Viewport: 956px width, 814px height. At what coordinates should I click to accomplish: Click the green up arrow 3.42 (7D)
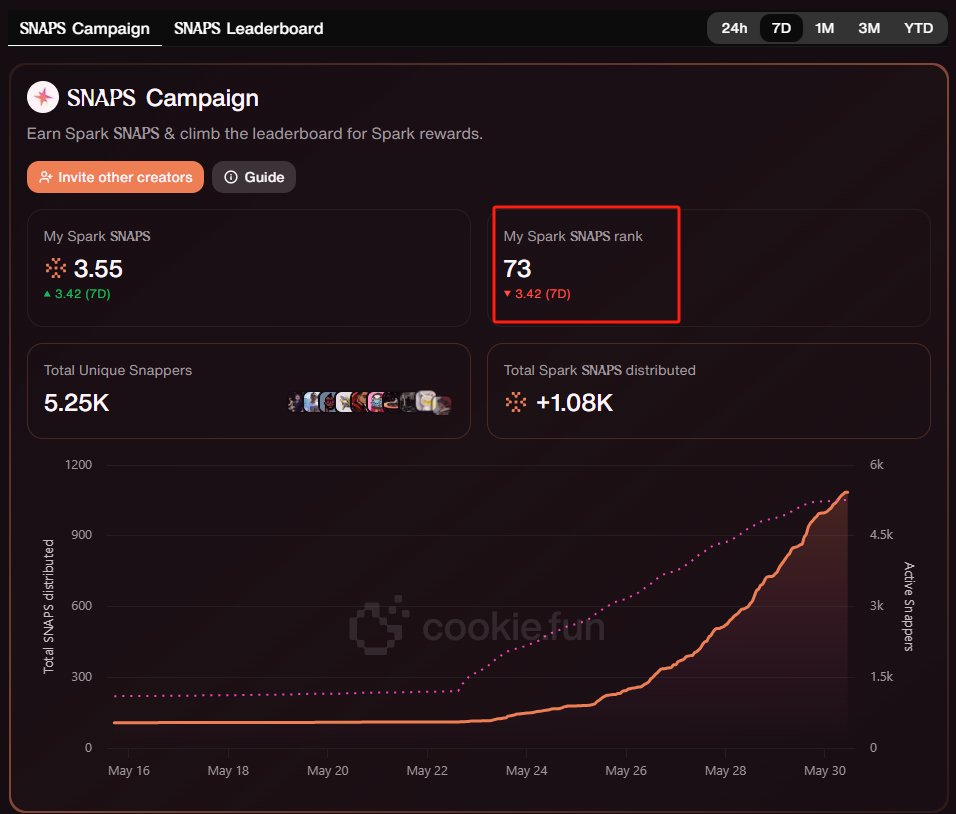pyautogui.click(x=77, y=294)
